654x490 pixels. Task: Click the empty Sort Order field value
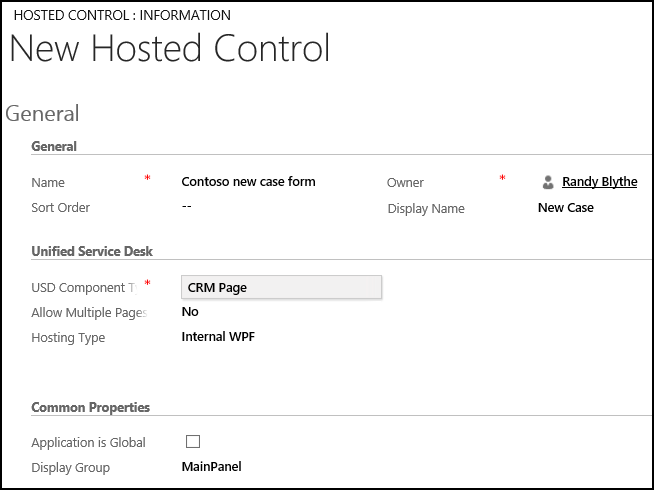[186, 206]
